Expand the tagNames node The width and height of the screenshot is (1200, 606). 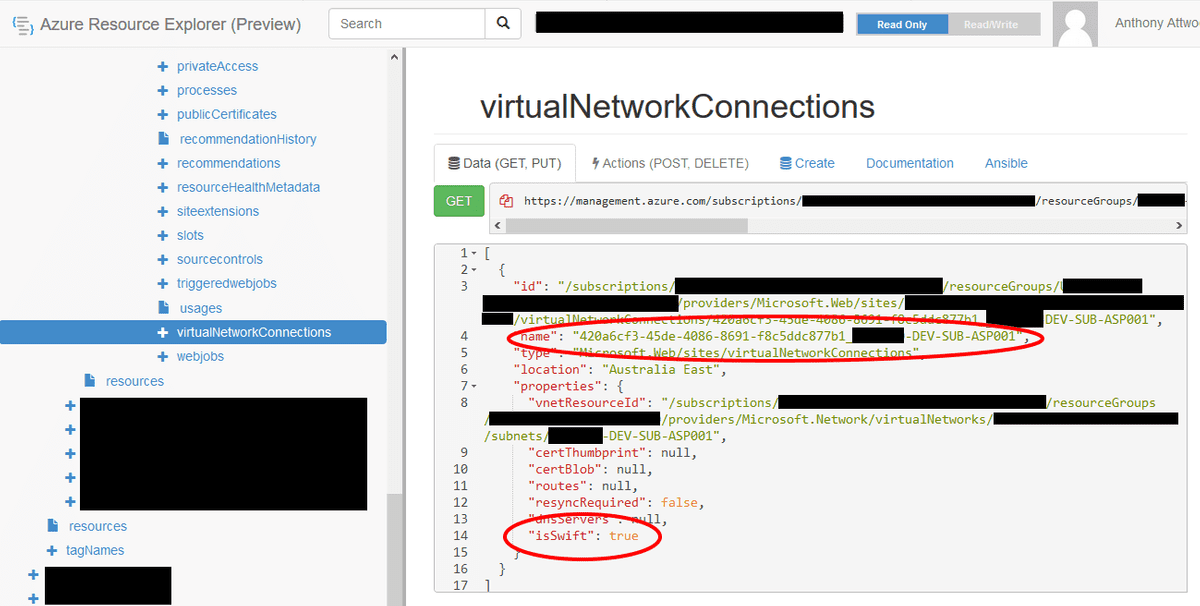pos(51,550)
